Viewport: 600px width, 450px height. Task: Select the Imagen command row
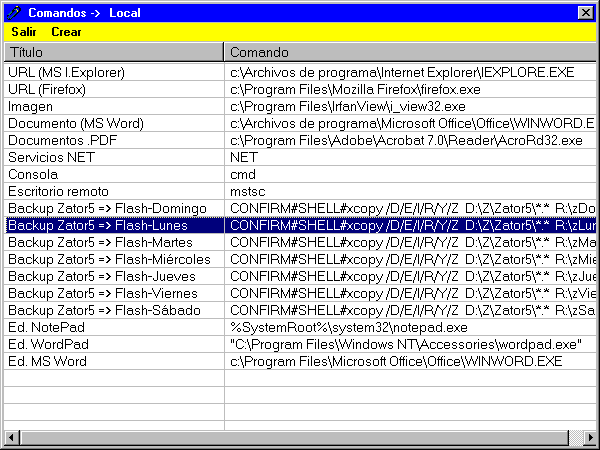click(x=30, y=107)
